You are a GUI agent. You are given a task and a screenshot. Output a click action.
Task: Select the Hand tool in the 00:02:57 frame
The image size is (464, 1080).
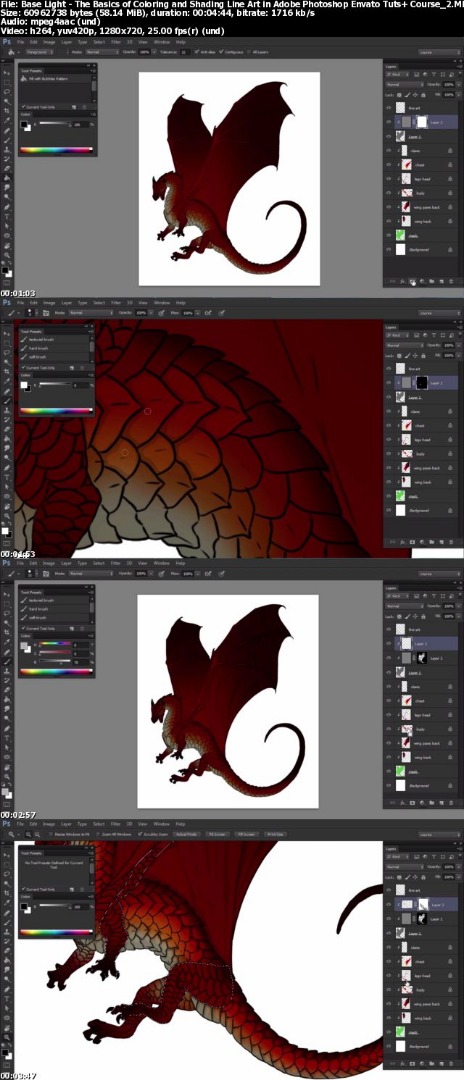7,767
